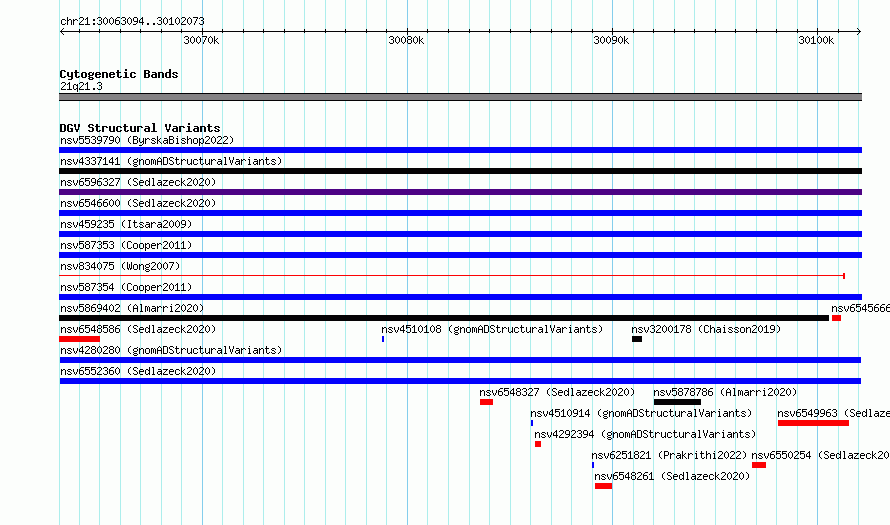890x525 pixels.
Task: Click the nsv5539790 (ByrskaBishop2022) label
Action: [x=147, y=140]
